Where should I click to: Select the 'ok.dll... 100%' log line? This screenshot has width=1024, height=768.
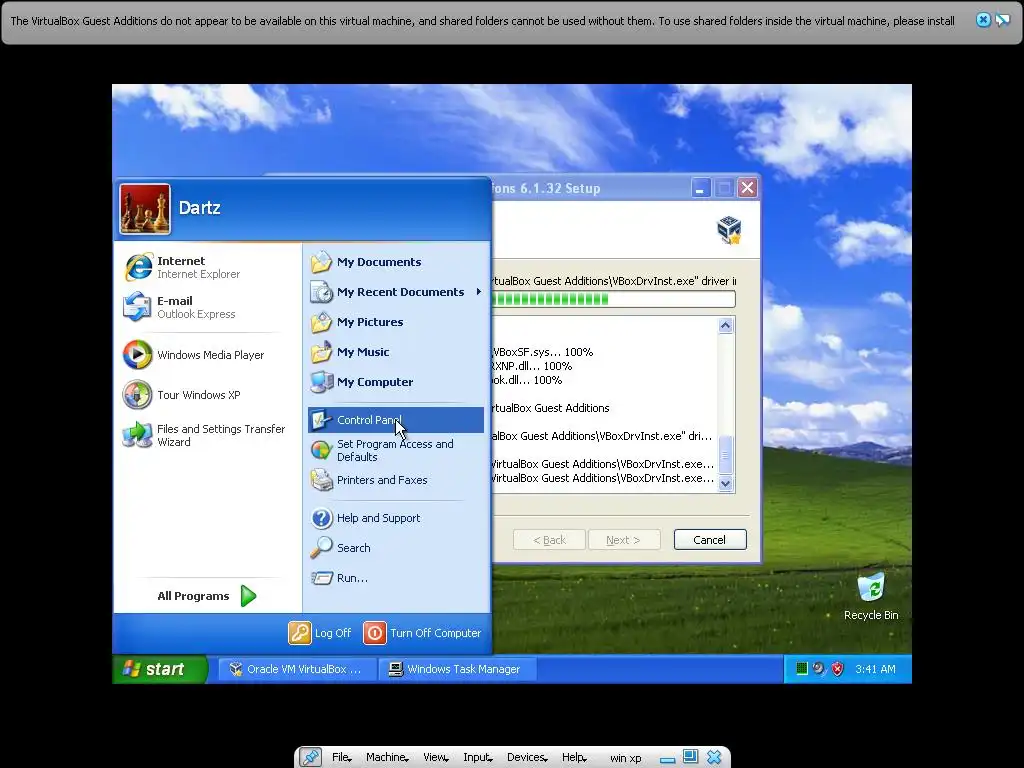click(527, 380)
